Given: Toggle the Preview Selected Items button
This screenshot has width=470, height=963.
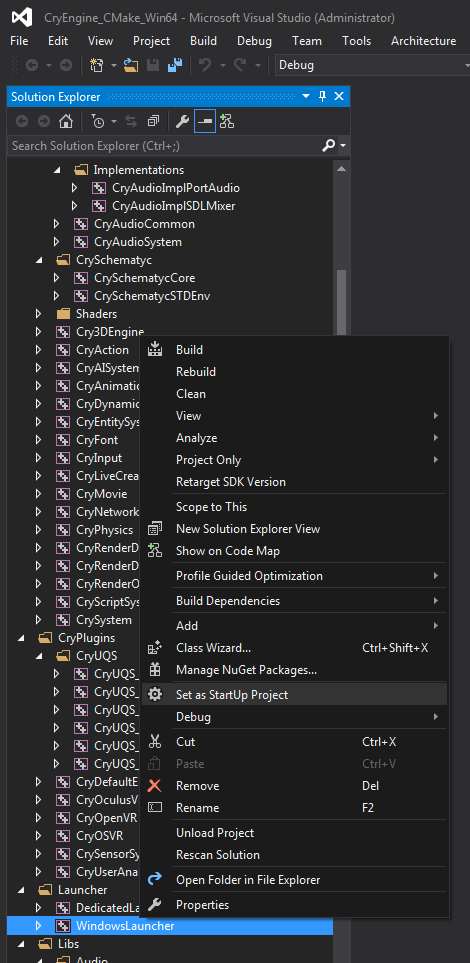Looking at the screenshot, I should tap(205, 122).
